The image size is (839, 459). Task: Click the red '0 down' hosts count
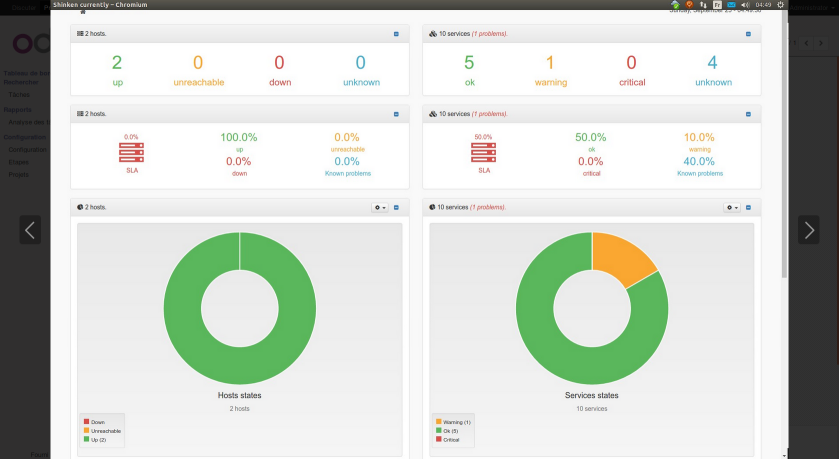pos(280,71)
